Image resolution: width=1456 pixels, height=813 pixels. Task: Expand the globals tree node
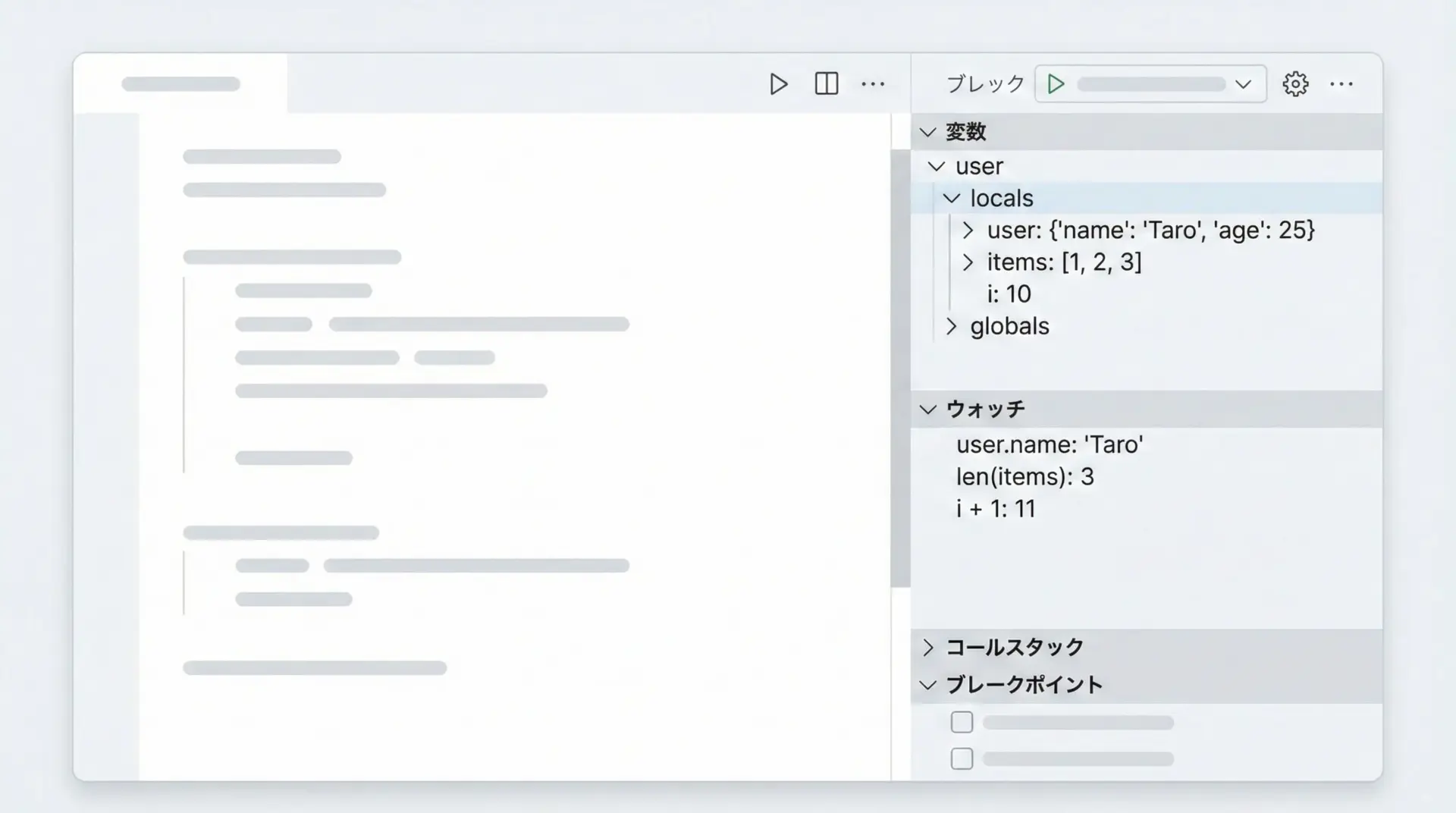tap(951, 326)
